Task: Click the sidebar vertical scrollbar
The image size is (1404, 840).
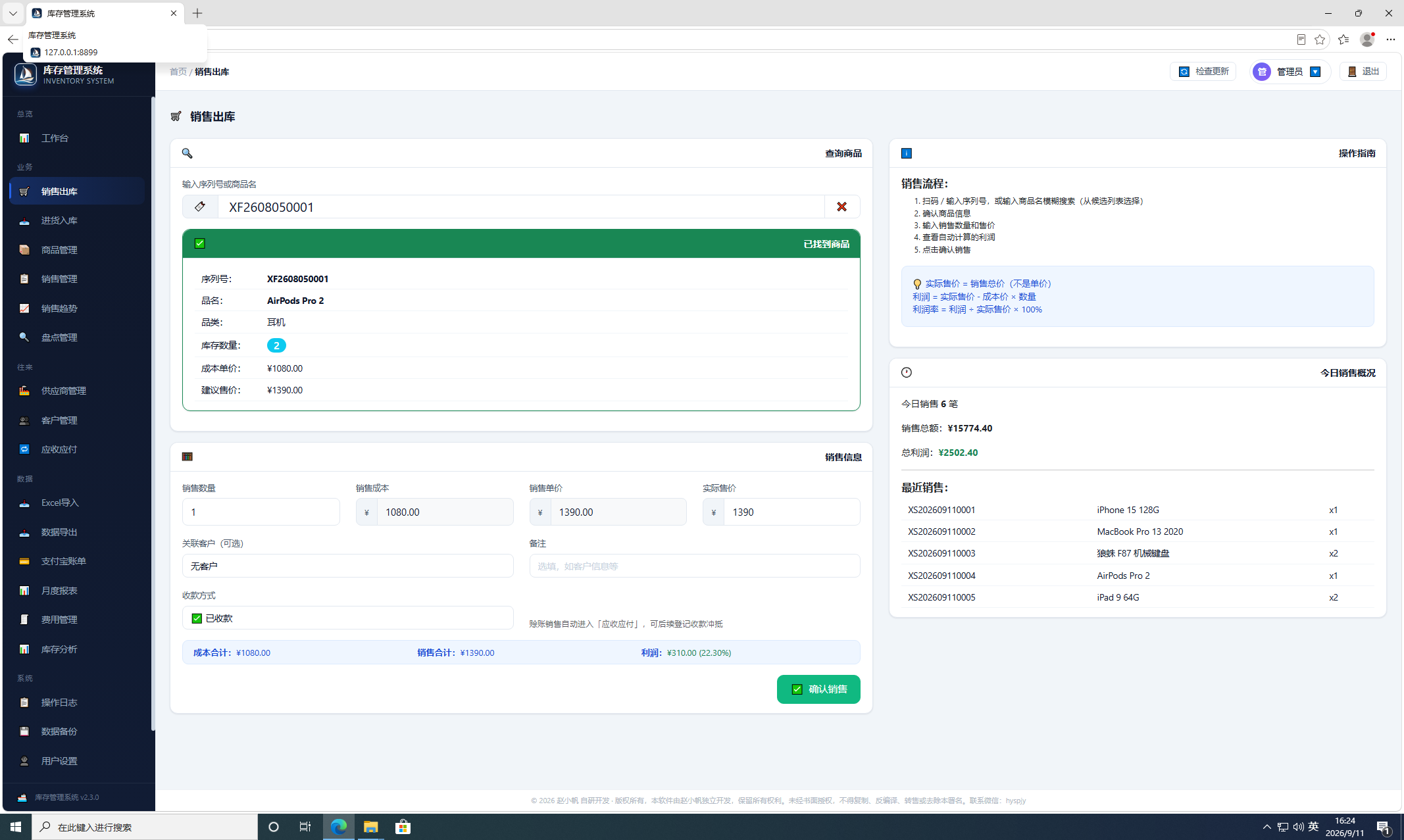Action: [x=153, y=413]
